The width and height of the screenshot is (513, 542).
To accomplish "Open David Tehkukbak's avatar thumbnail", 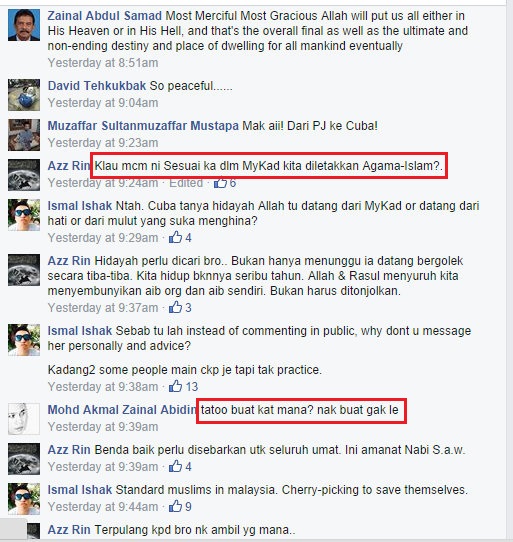I will coord(24,95).
